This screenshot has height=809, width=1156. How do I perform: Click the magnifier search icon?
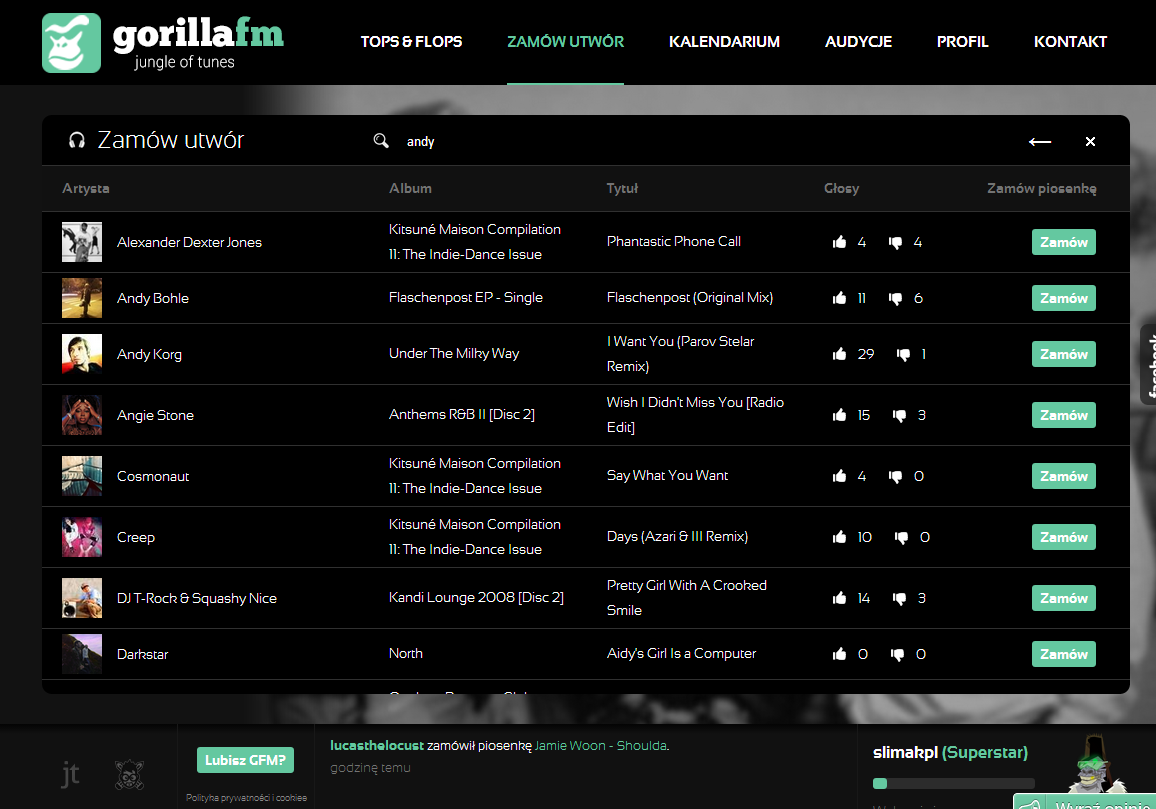[x=381, y=141]
